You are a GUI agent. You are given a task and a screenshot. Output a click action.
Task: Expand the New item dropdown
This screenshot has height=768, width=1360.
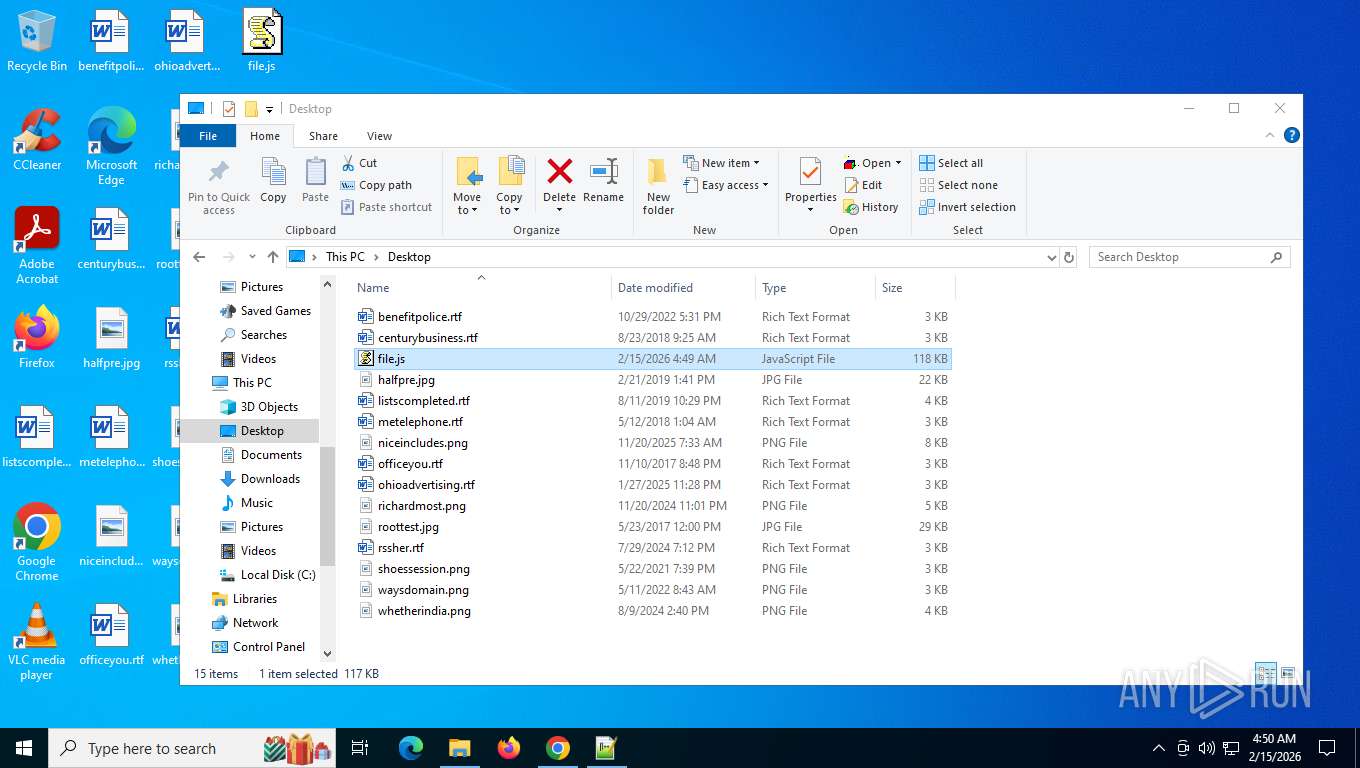(722, 163)
